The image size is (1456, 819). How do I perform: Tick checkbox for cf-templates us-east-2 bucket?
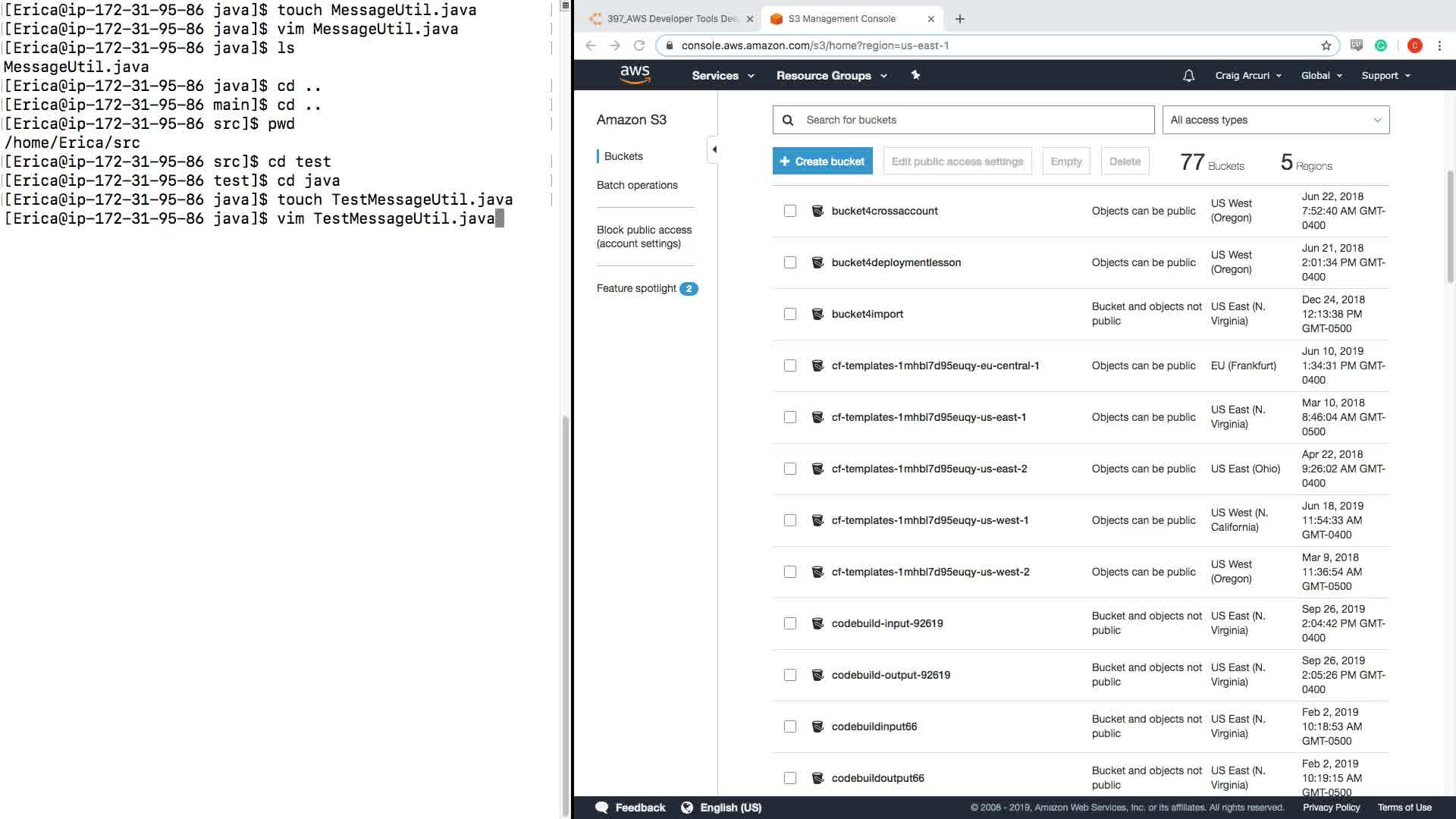tap(790, 469)
